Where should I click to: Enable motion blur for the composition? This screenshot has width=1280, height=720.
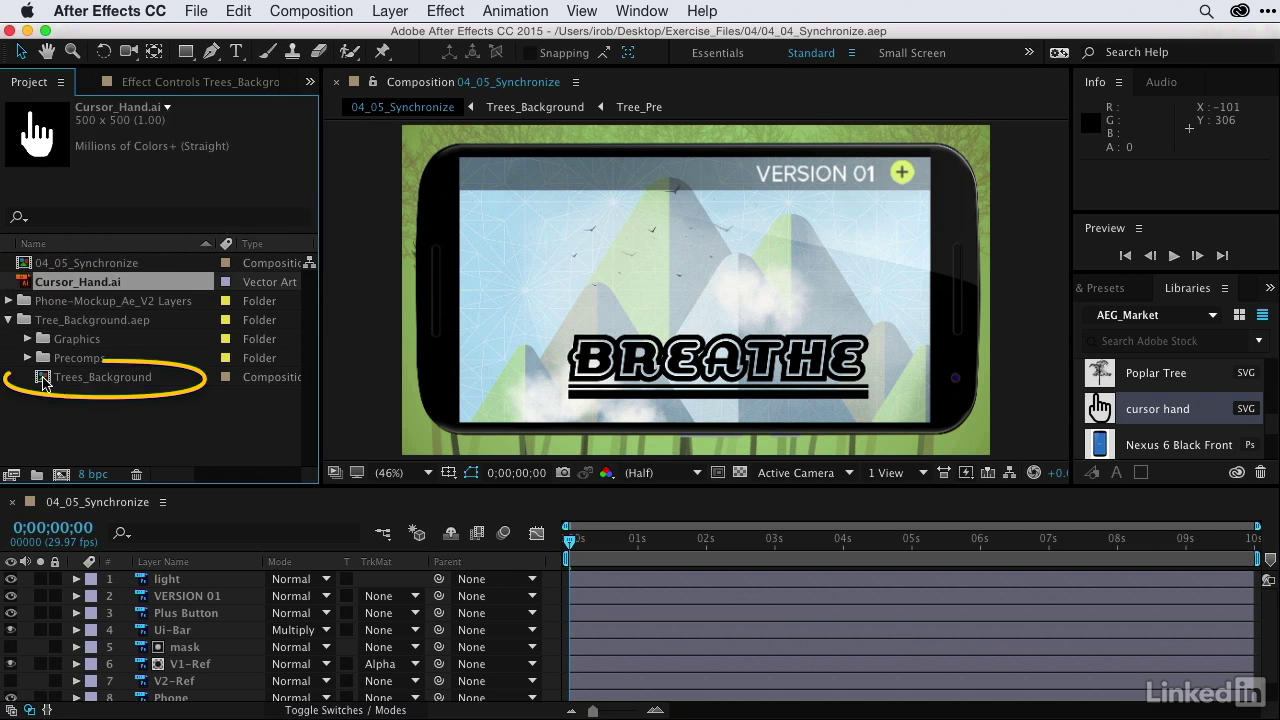504,534
